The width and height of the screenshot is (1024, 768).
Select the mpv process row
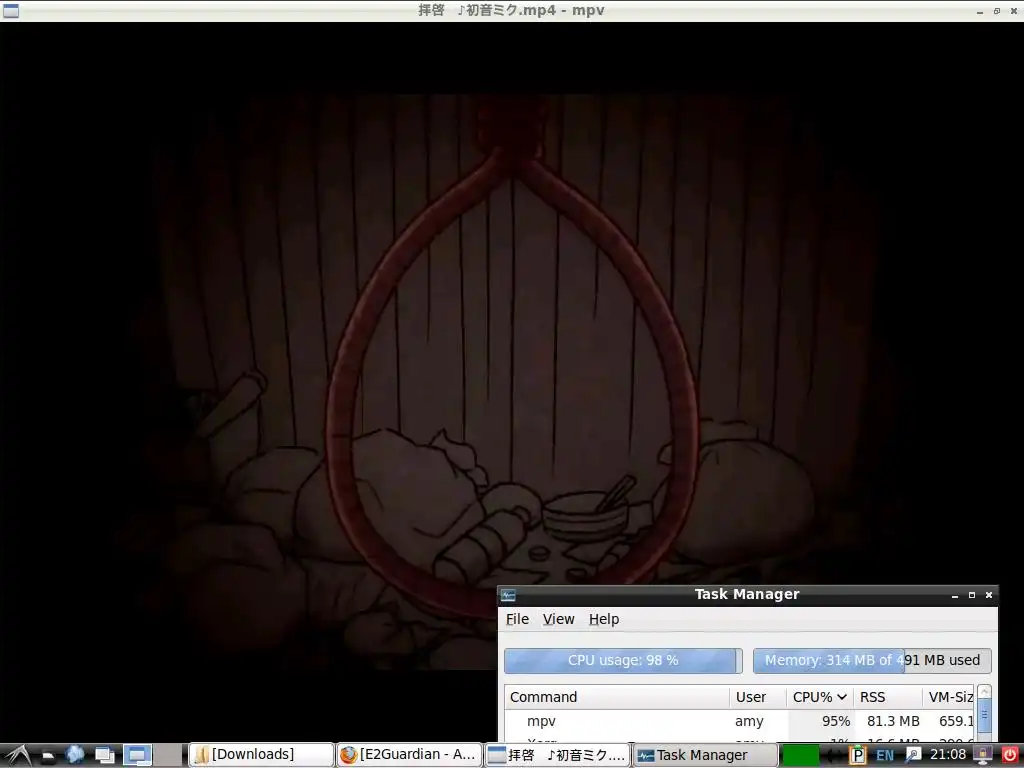(x=739, y=722)
